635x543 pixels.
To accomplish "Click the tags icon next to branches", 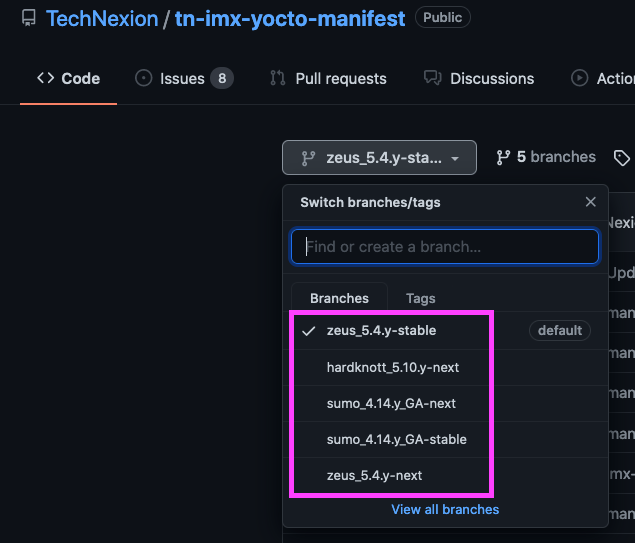I will click(x=622, y=158).
